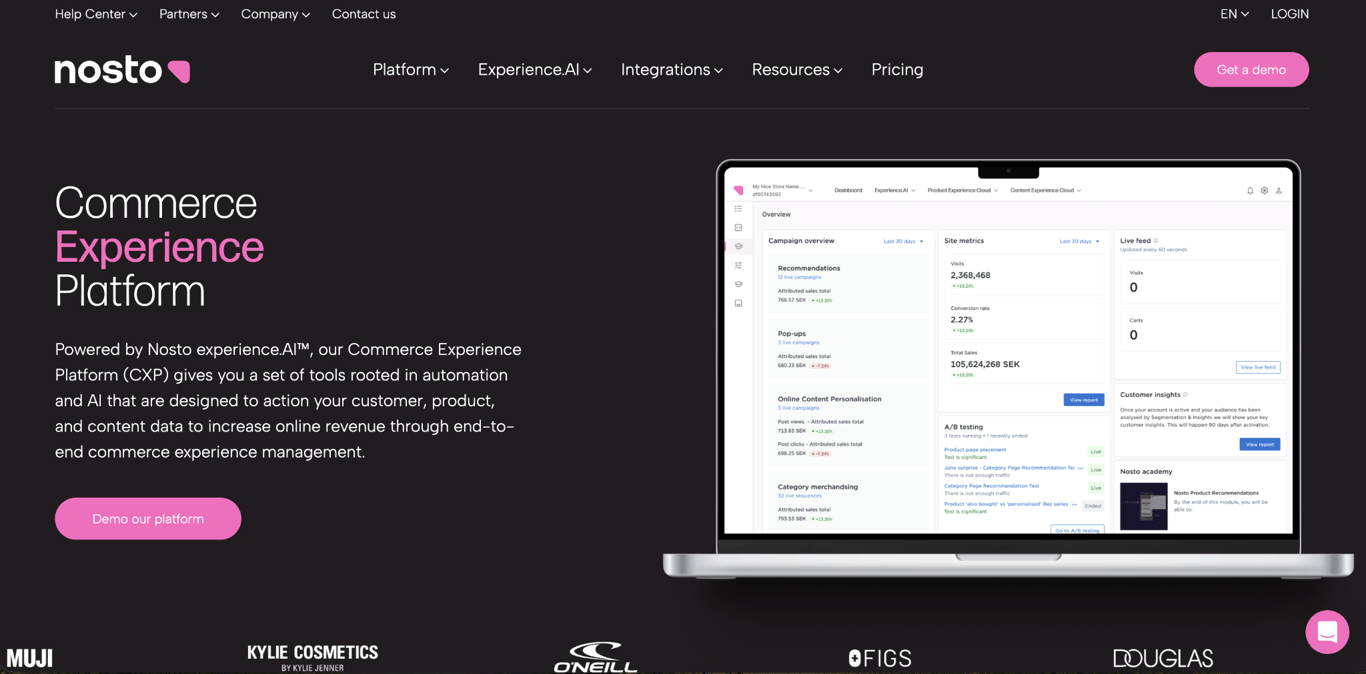Expand the Resources navigation menu

[797, 69]
